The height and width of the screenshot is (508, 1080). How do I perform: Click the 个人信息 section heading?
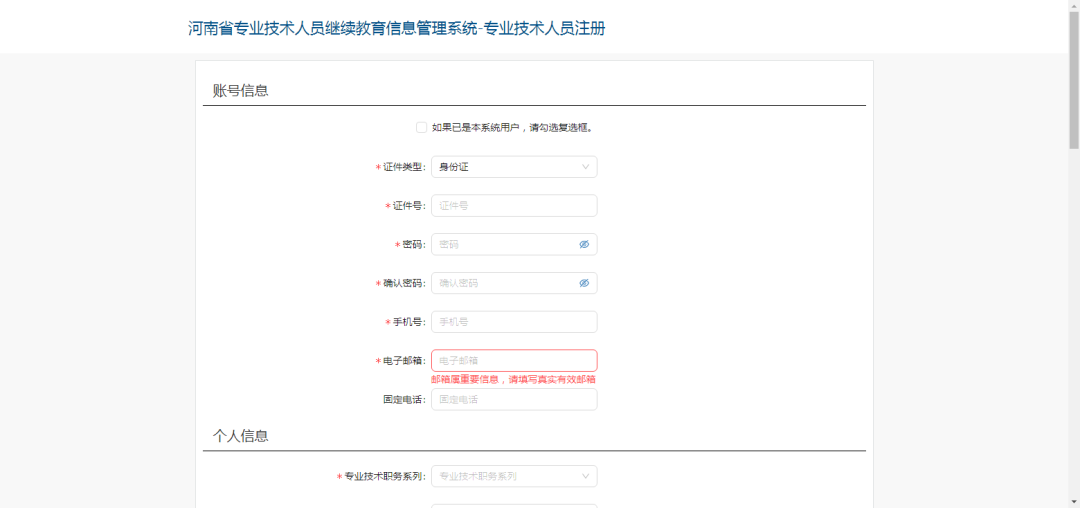pos(240,436)
